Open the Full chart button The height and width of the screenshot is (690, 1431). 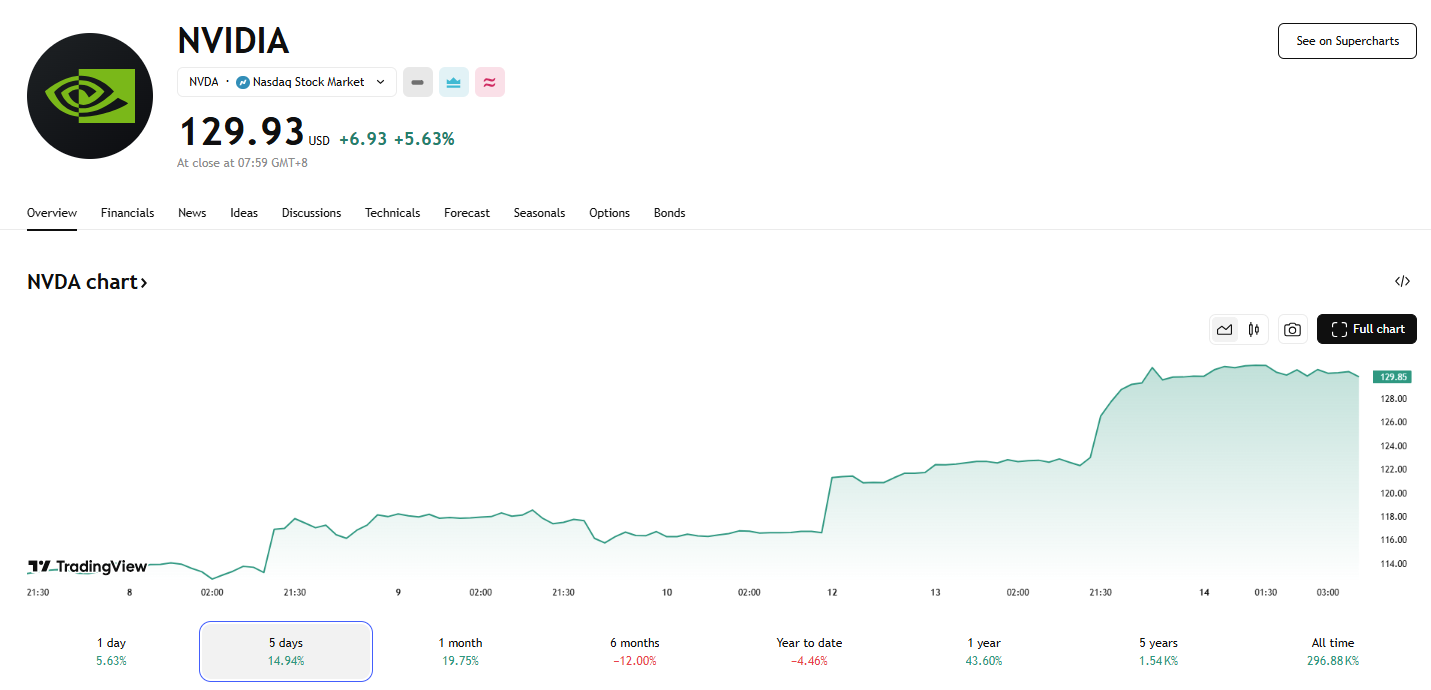1367,329
